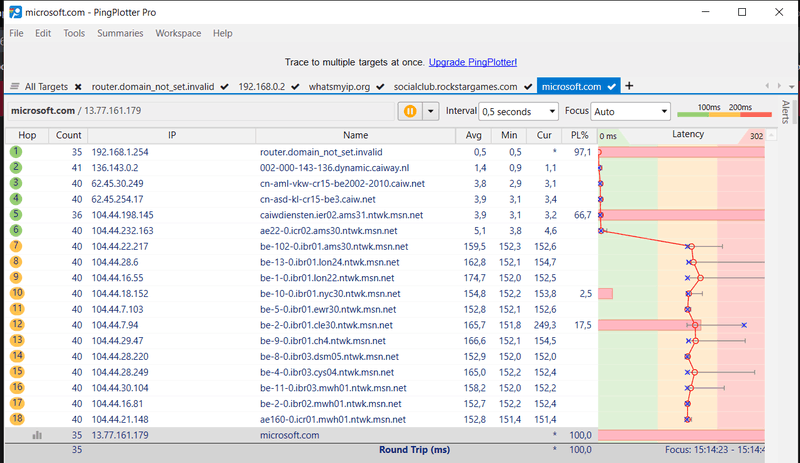Select the hop 3 green circle icon

pos(16,183)
